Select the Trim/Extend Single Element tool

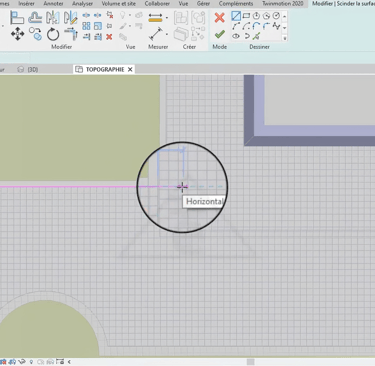tap(86, 37)
